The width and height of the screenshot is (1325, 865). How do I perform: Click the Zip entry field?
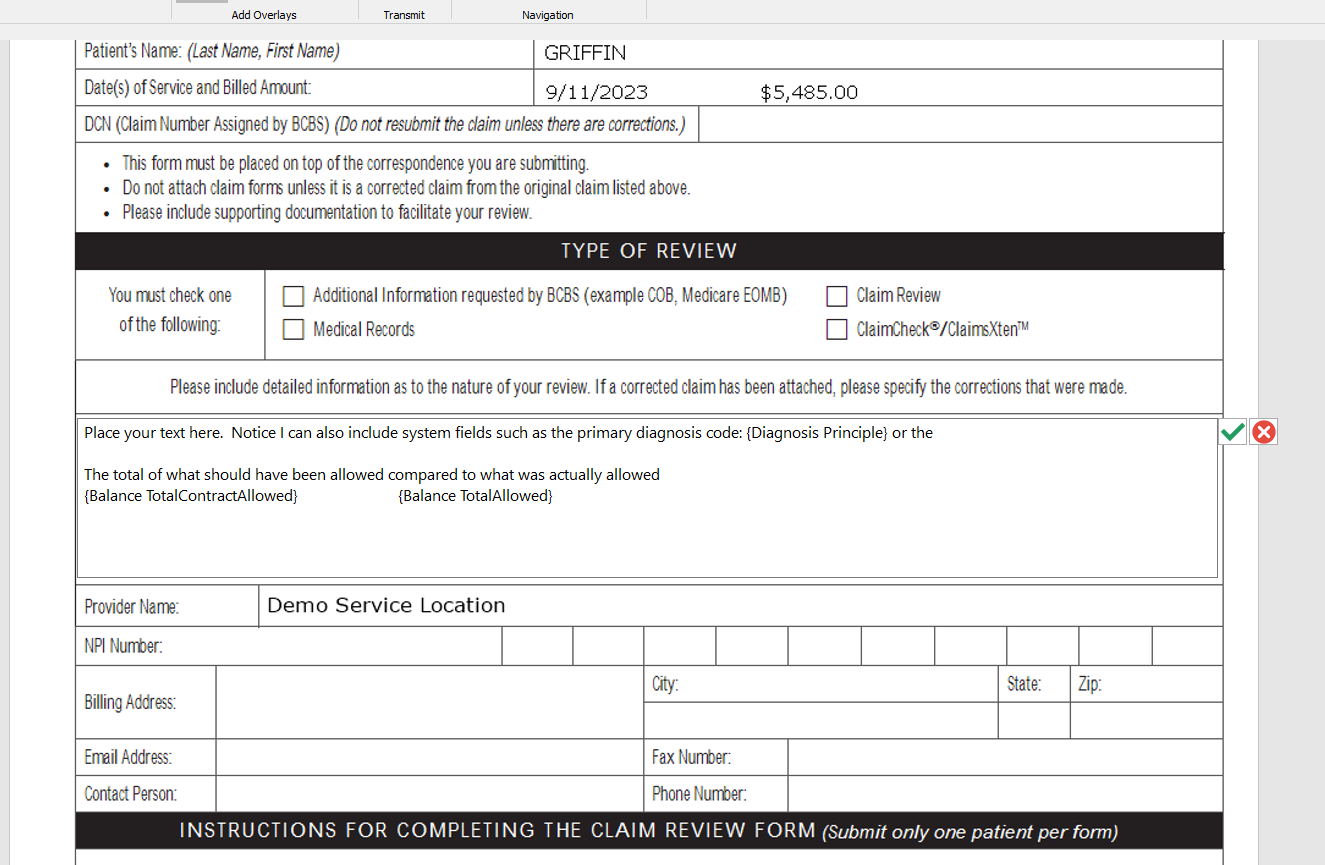[1146, 720]
